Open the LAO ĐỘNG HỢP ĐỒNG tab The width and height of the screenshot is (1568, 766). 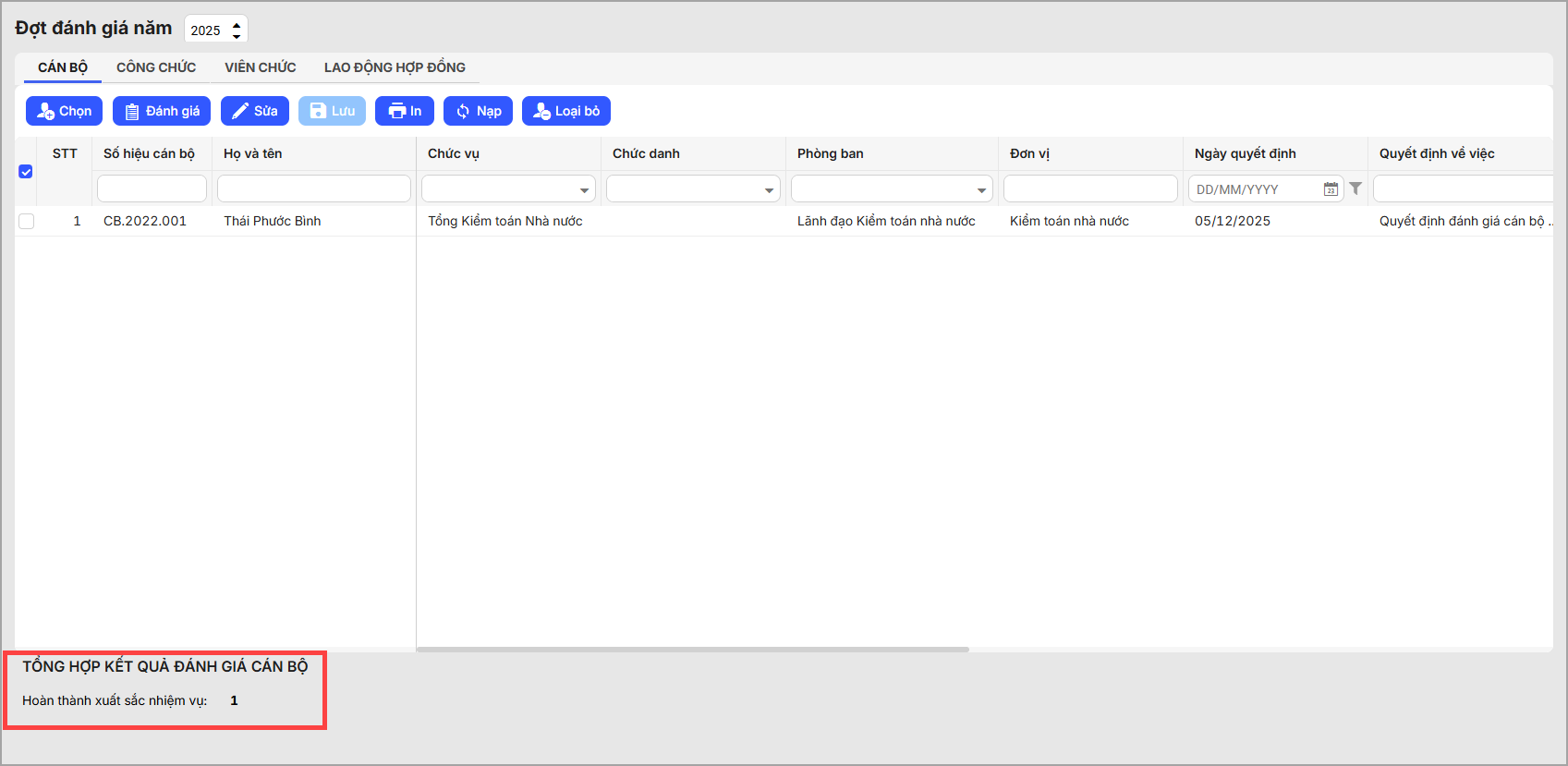[x=395, y=67]
